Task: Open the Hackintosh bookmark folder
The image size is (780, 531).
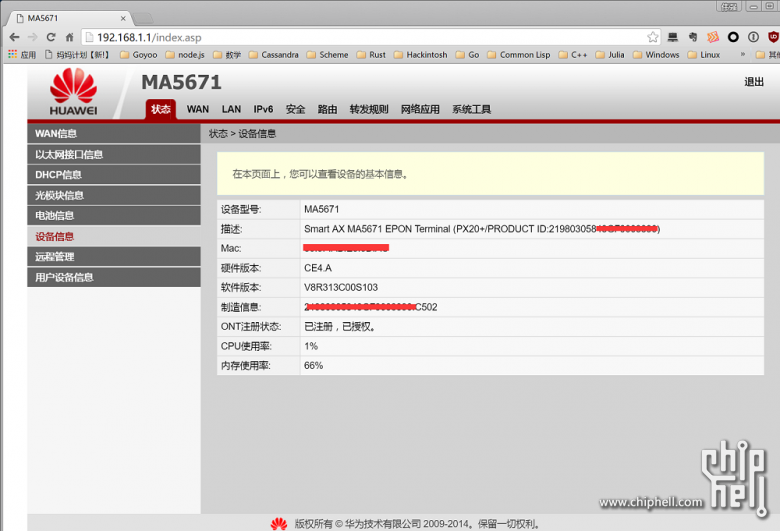Action: tap(421, 55)
